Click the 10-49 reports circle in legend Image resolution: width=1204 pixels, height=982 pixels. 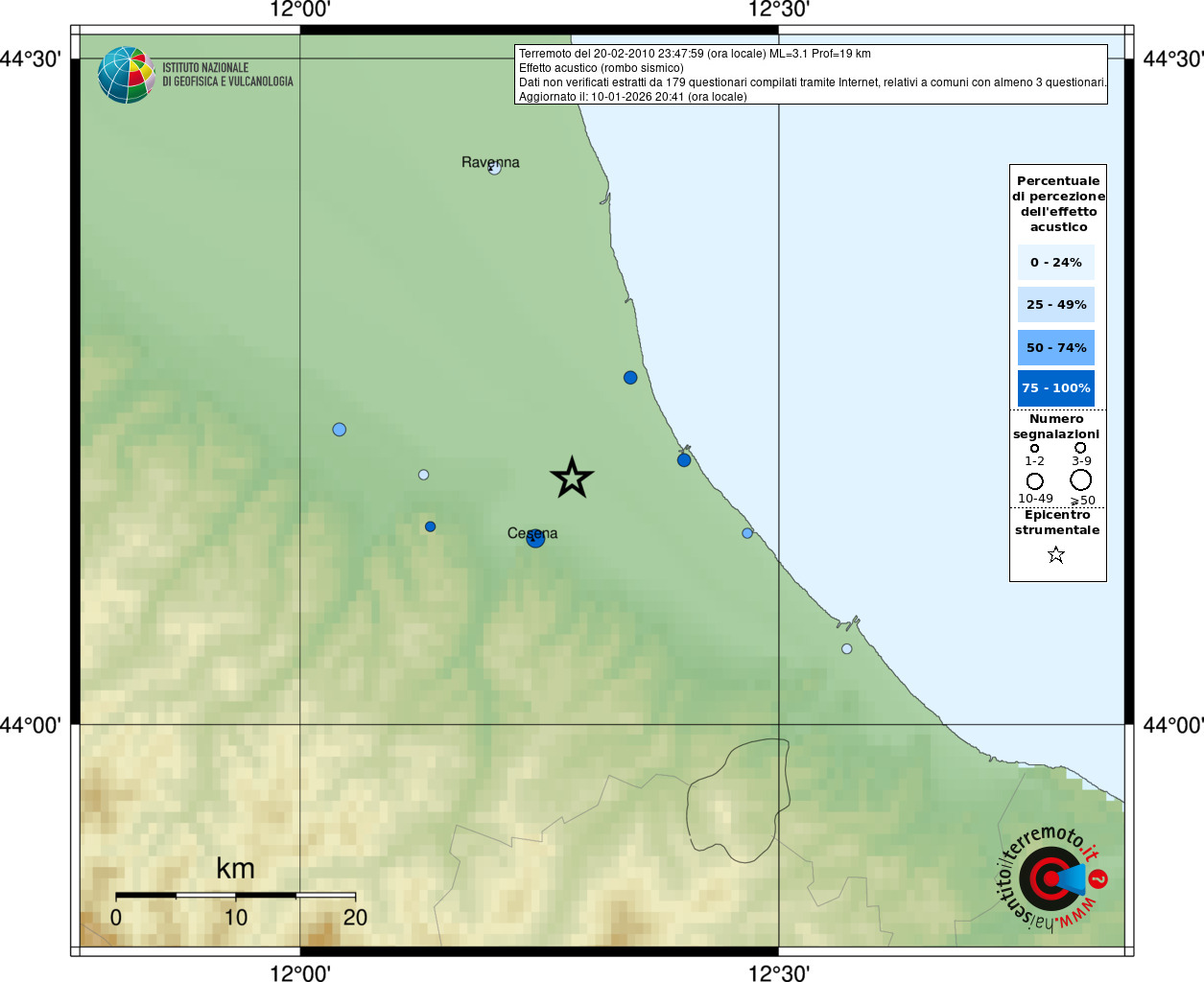tap(1035, 480)
